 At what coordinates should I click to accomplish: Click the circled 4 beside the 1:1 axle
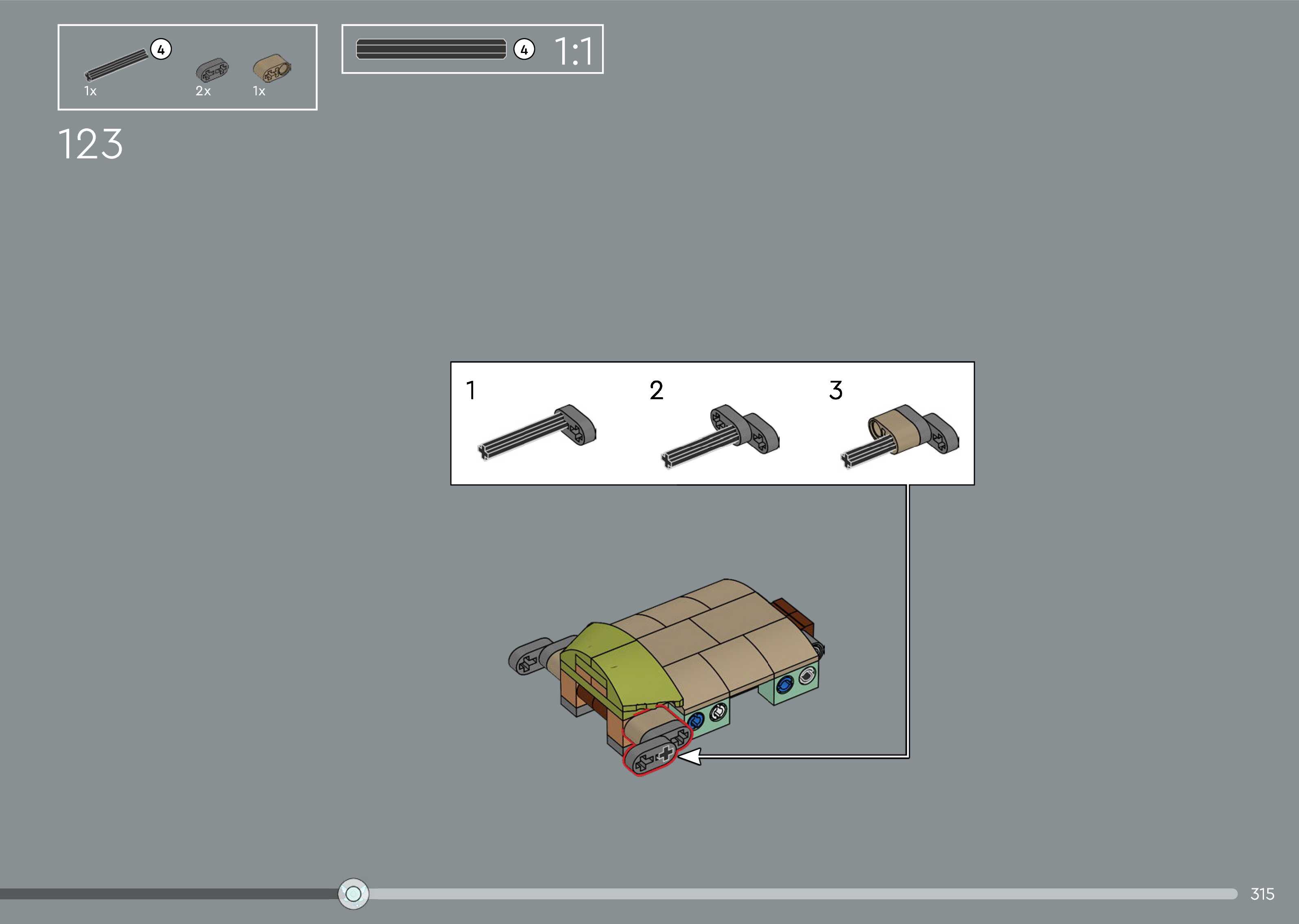[524, 50]
